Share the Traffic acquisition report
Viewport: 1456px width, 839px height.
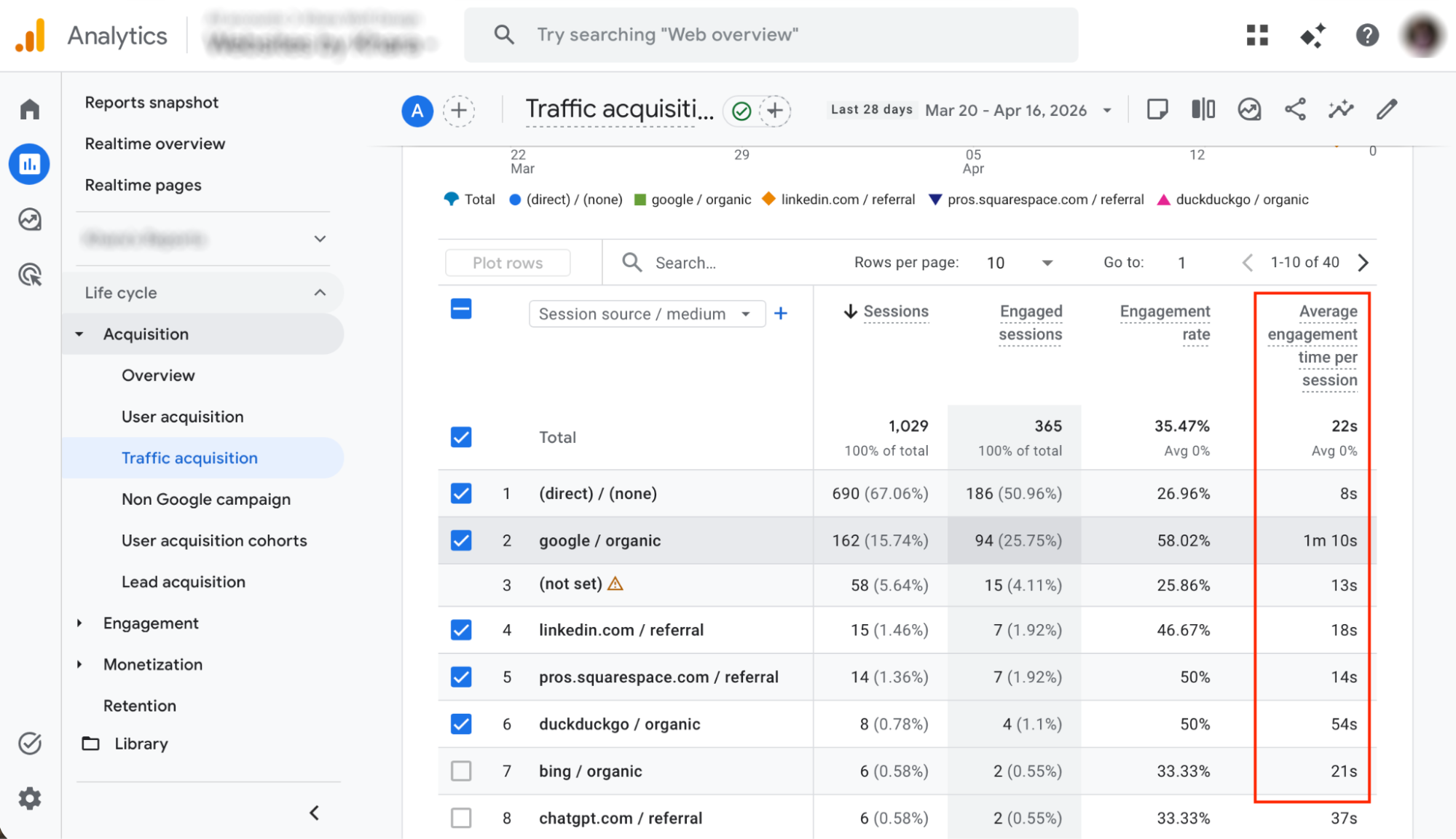pyautogui.click(x=1296, y=109)
